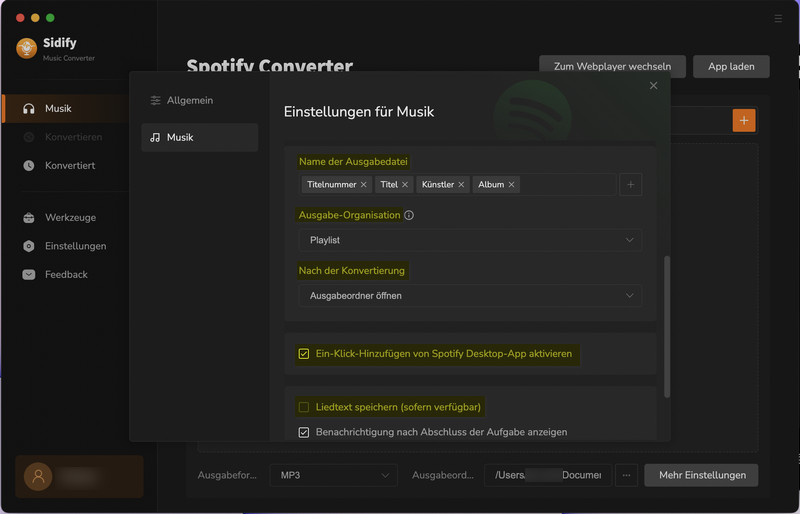
Task: Open the hamburger menu in the title bar
Action: pyautogui.click(x=778, y=19)
